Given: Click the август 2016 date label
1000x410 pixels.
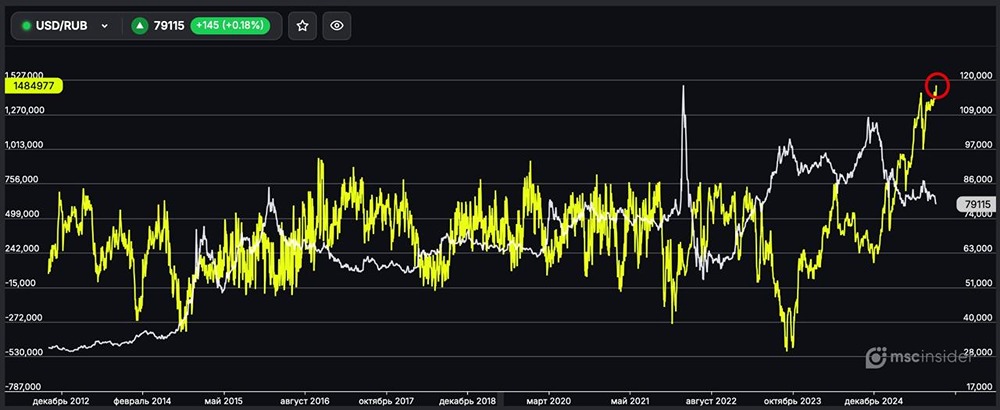Looking at the screenshot, I should coord(305,401).
